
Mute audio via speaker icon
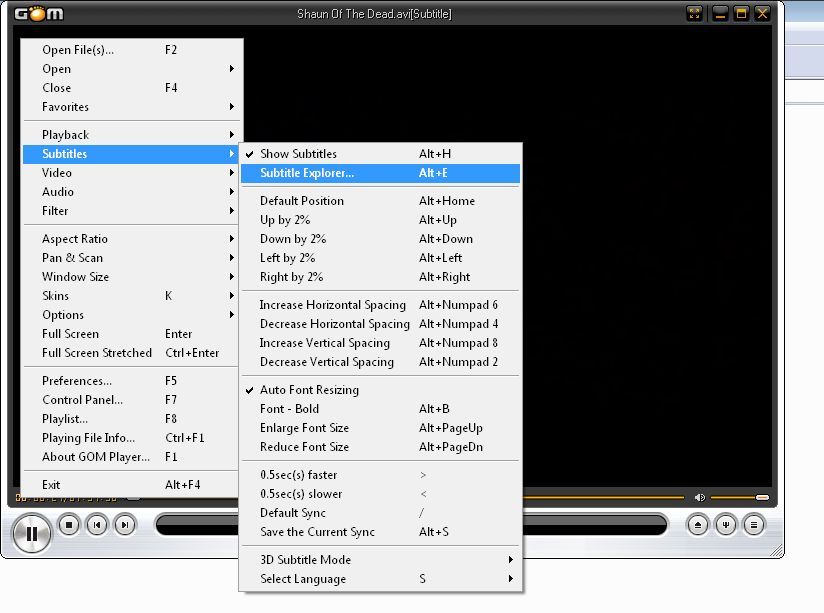(x=699, y=497)
